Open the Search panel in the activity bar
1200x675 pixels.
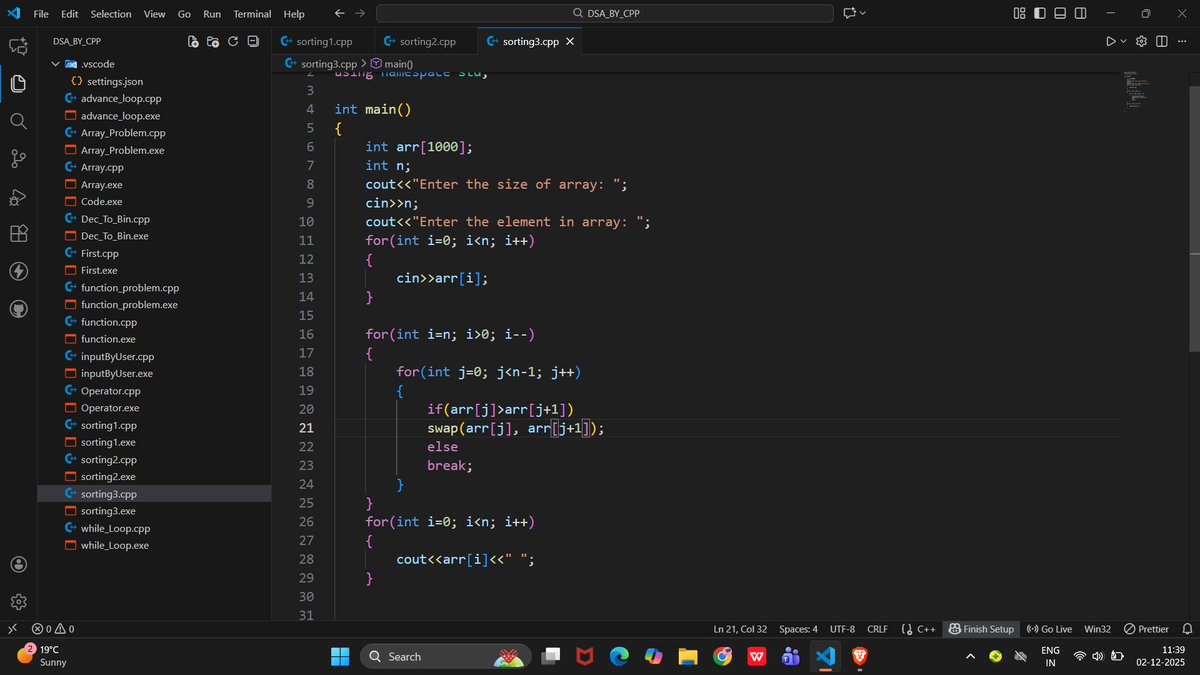(17, 121)
